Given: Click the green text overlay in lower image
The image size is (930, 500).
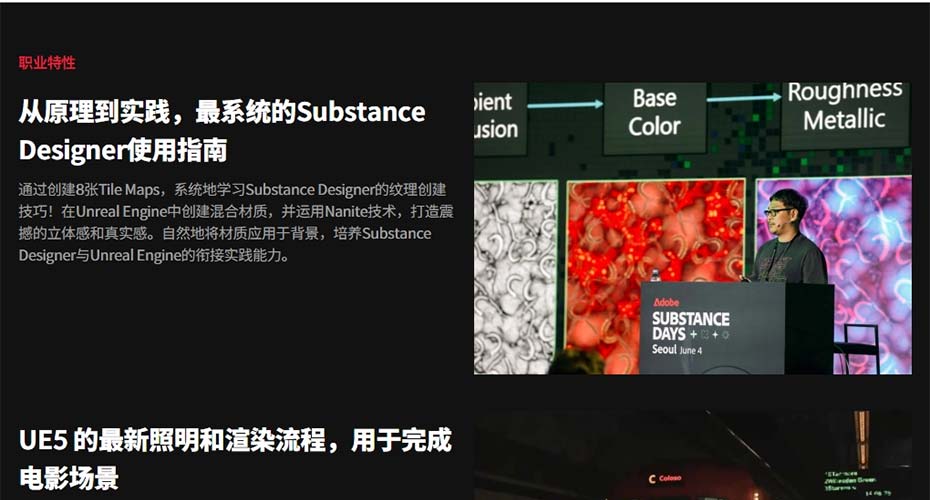Looking at the screenshot, I should 852,482.
